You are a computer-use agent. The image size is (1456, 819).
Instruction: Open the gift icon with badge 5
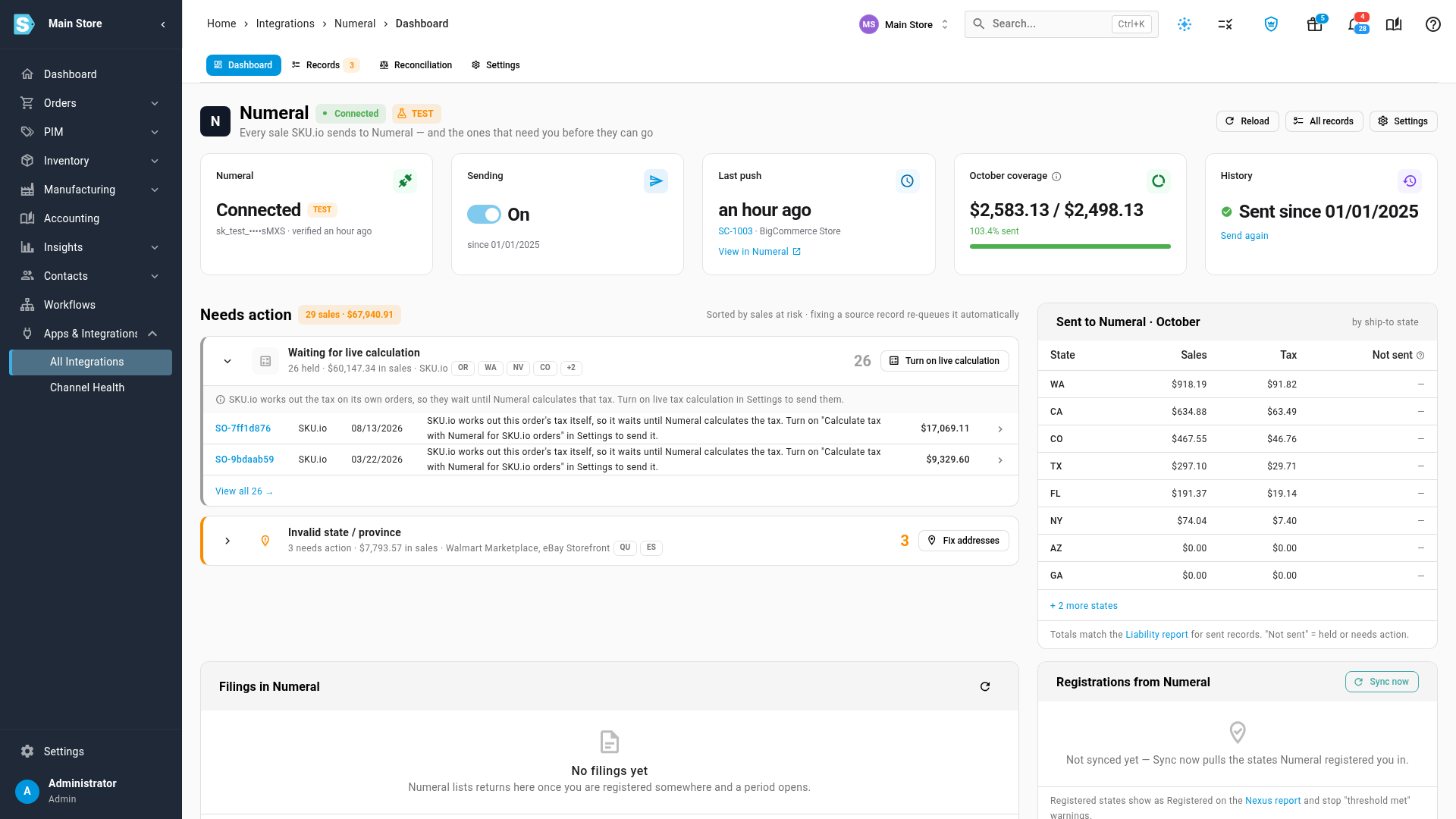tap(1315, 24)
